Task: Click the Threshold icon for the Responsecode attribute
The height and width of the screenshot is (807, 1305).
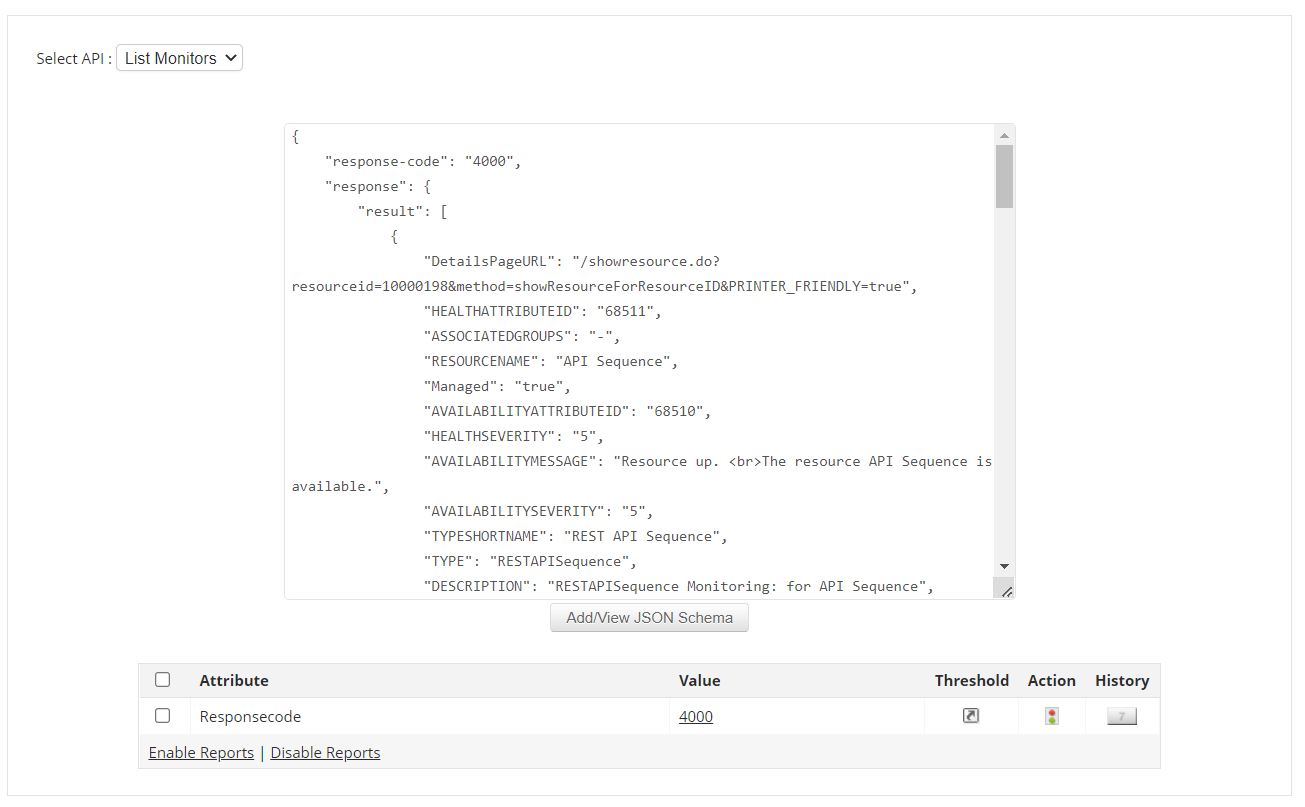Action: [x=971, y=716]
